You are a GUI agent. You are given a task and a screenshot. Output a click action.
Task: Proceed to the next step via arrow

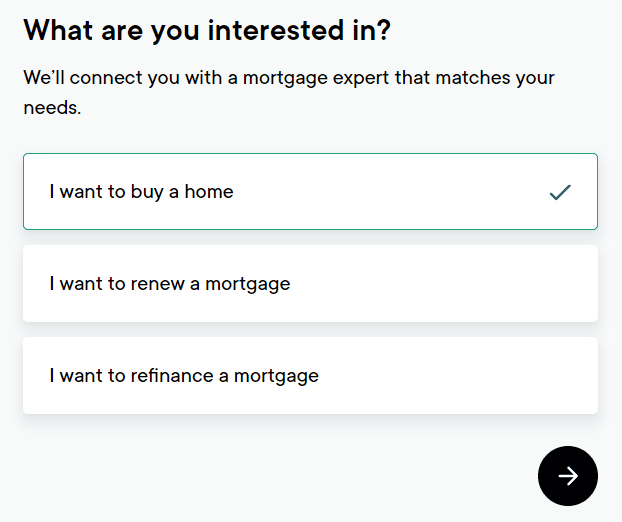click(x=567, y=476)
